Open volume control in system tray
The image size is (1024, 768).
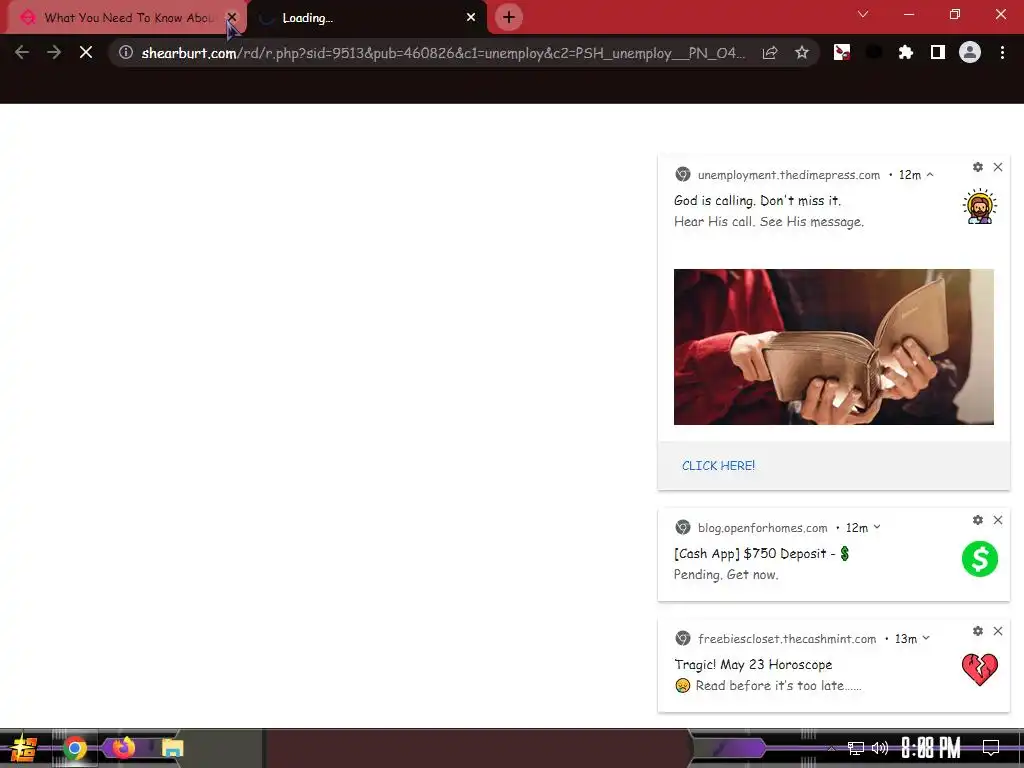point(880,748)
